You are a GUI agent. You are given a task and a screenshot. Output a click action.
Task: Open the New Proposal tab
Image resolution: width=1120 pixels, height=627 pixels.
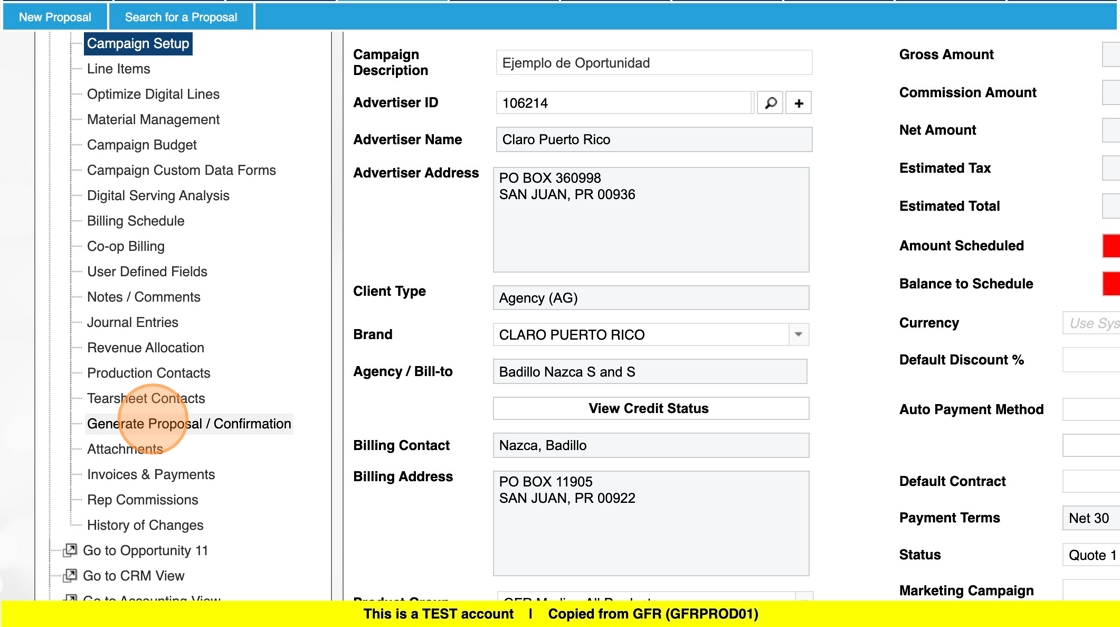(55, 16)
